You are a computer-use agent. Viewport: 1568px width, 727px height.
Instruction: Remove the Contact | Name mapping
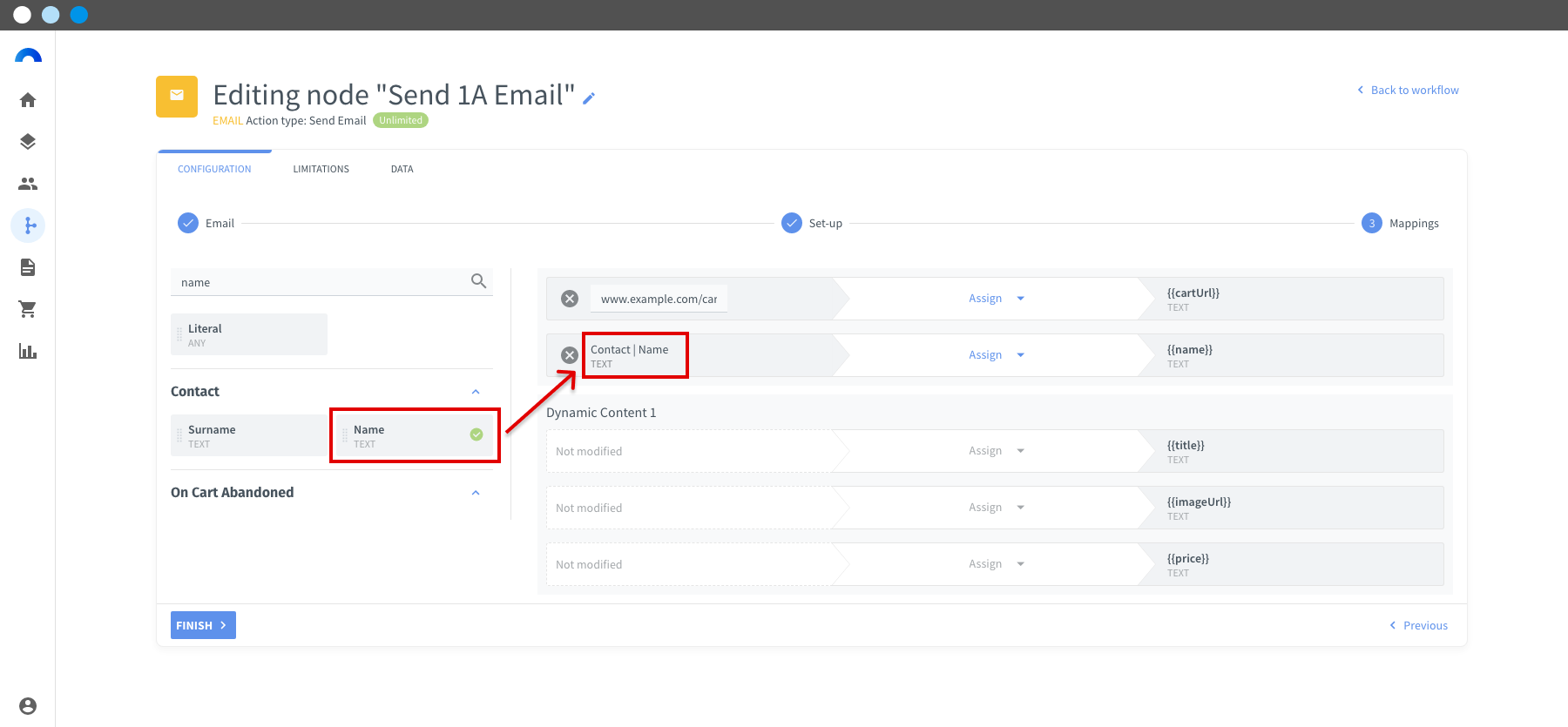570,355
